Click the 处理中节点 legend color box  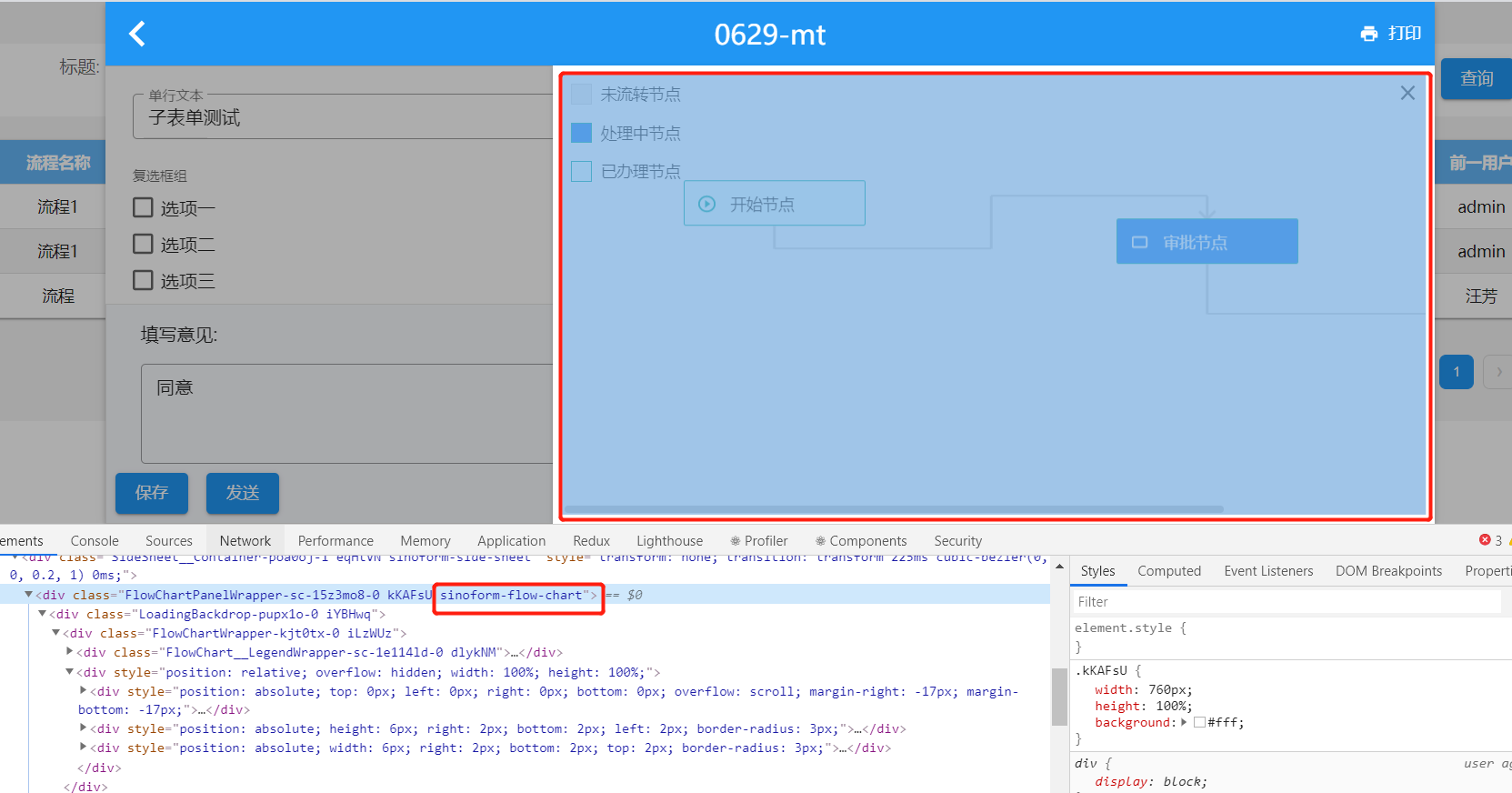coord(581,133)
